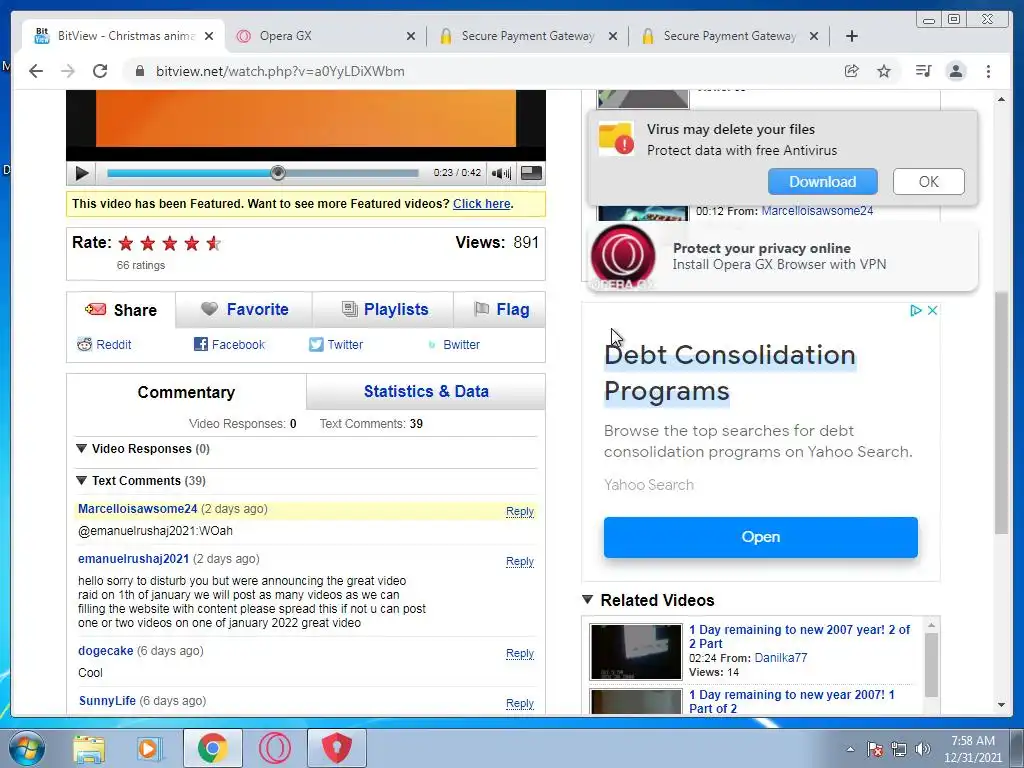Close the BitView tab
Image resolution: width=1024 pixels, height=768 pixels.
pyautogui.click(x=209, y=36)
